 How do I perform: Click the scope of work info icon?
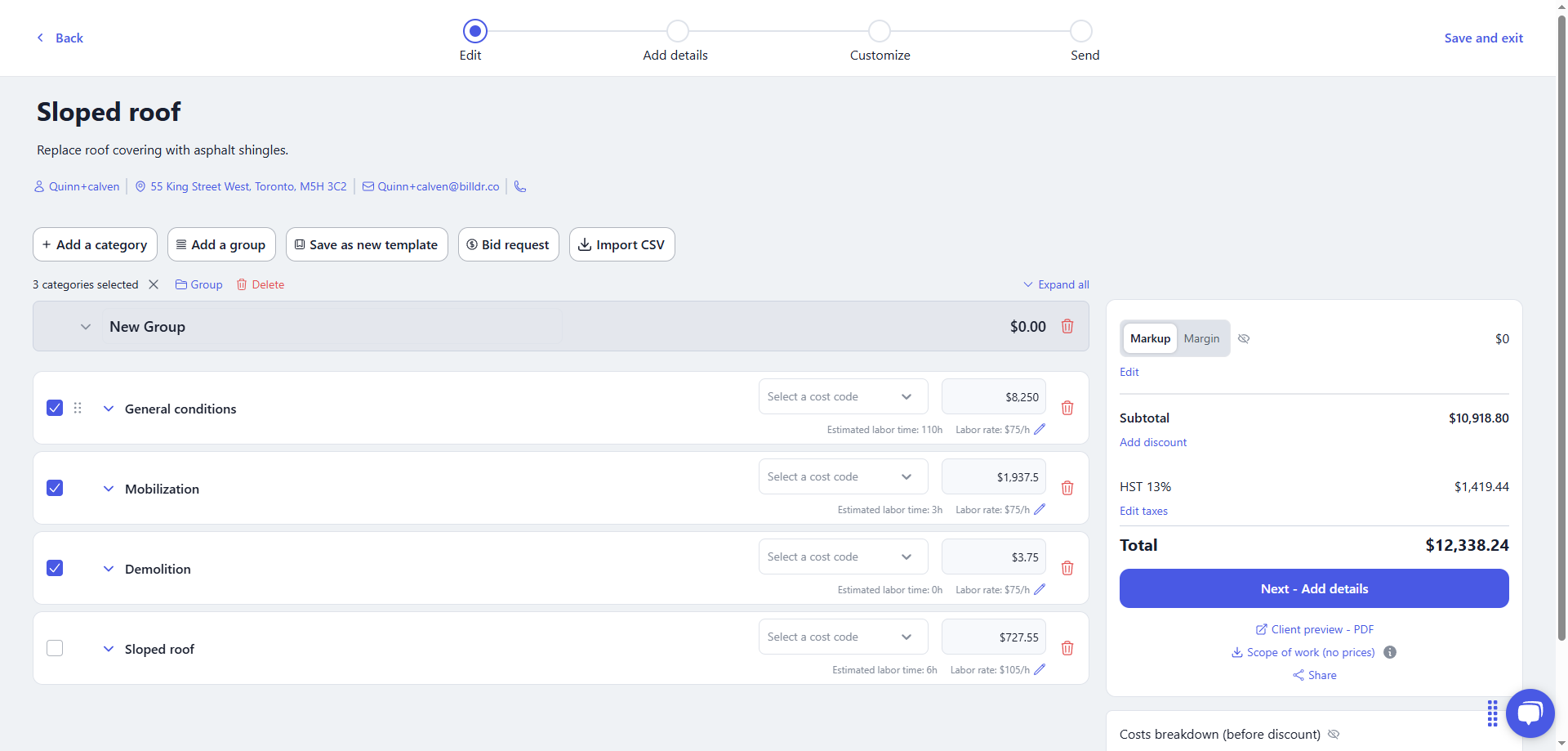[x=1390, y=652]
